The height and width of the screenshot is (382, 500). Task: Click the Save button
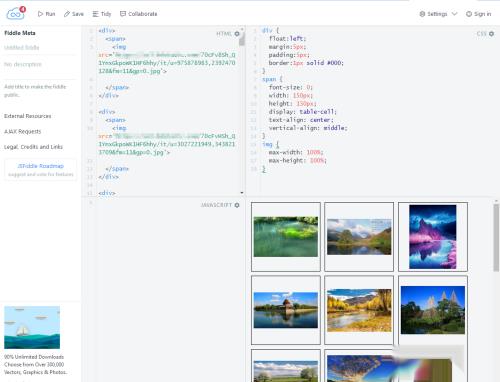tap(74, 14)
